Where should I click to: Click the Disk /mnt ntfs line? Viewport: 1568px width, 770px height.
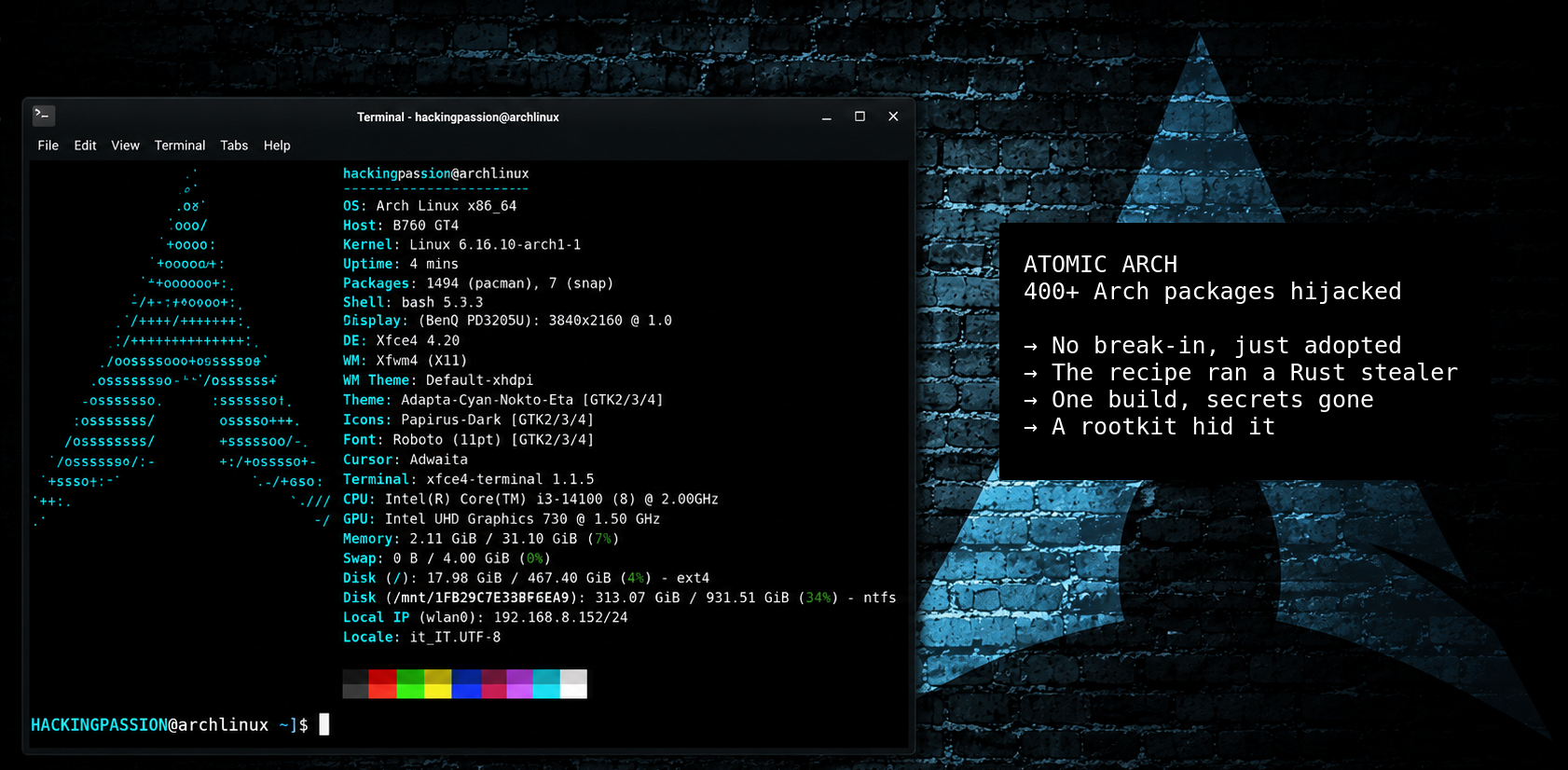pos(619,598)
